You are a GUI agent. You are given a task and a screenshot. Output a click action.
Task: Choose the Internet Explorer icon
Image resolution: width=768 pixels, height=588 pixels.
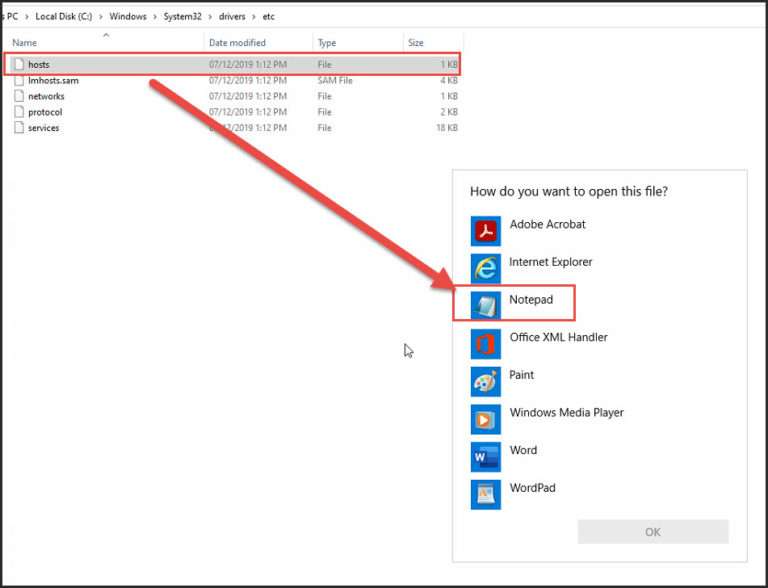(x=485, y=267)
